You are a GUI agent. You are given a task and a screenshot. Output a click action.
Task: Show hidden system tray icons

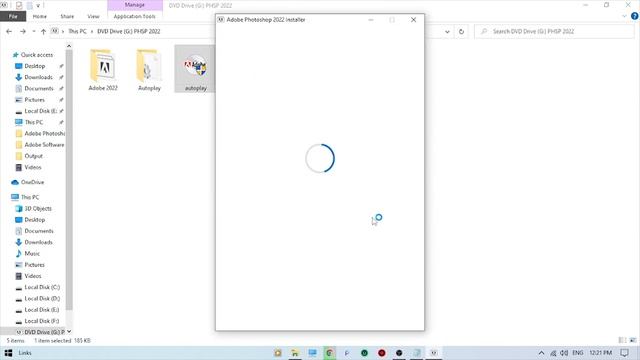[x=541, y=353]
